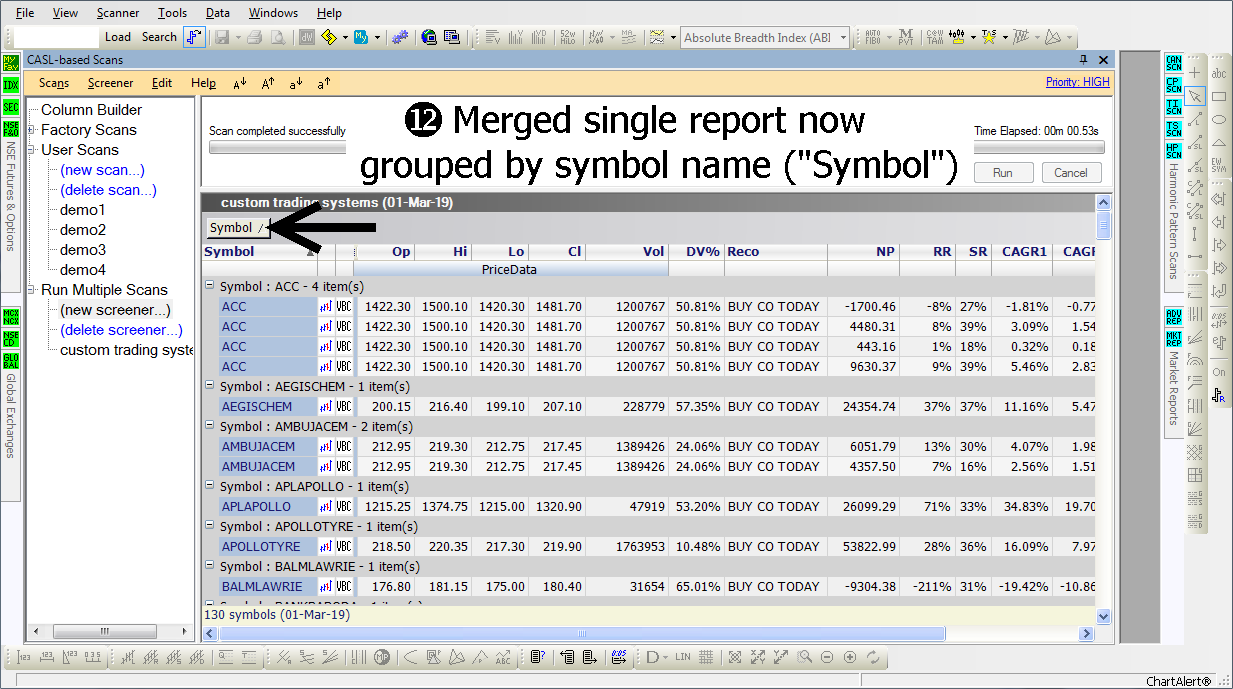
Task: Open the SEC sector sidebar icon
Action: pos(11,107)
